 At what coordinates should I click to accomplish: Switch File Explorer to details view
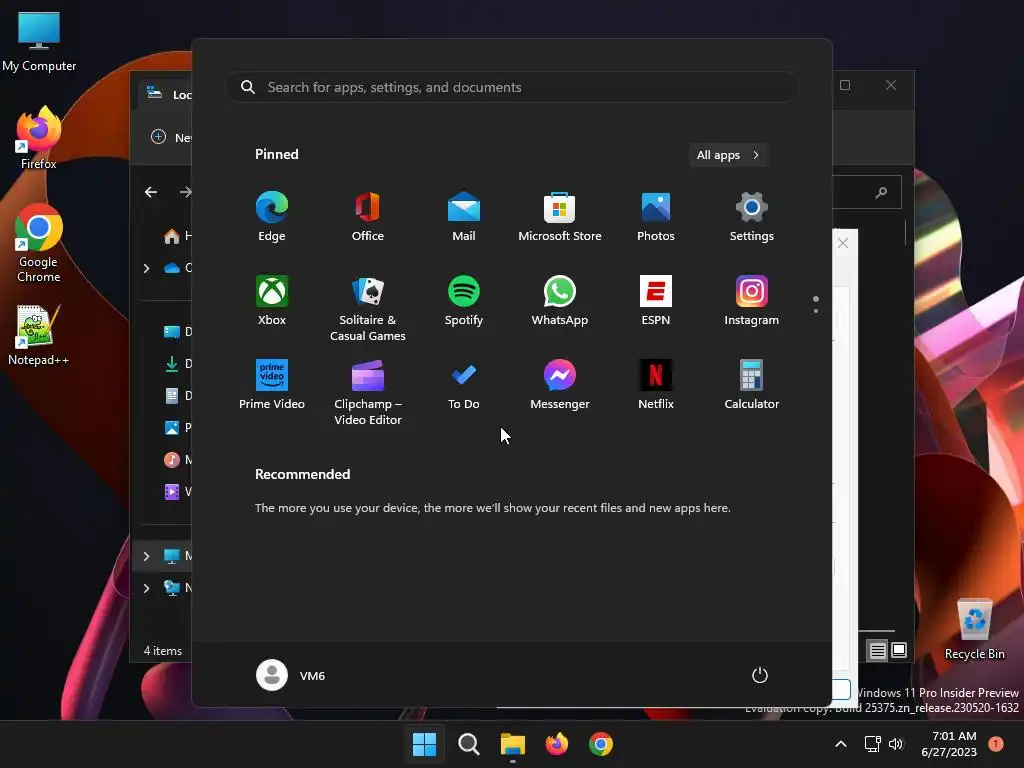[x=878, y=650]
